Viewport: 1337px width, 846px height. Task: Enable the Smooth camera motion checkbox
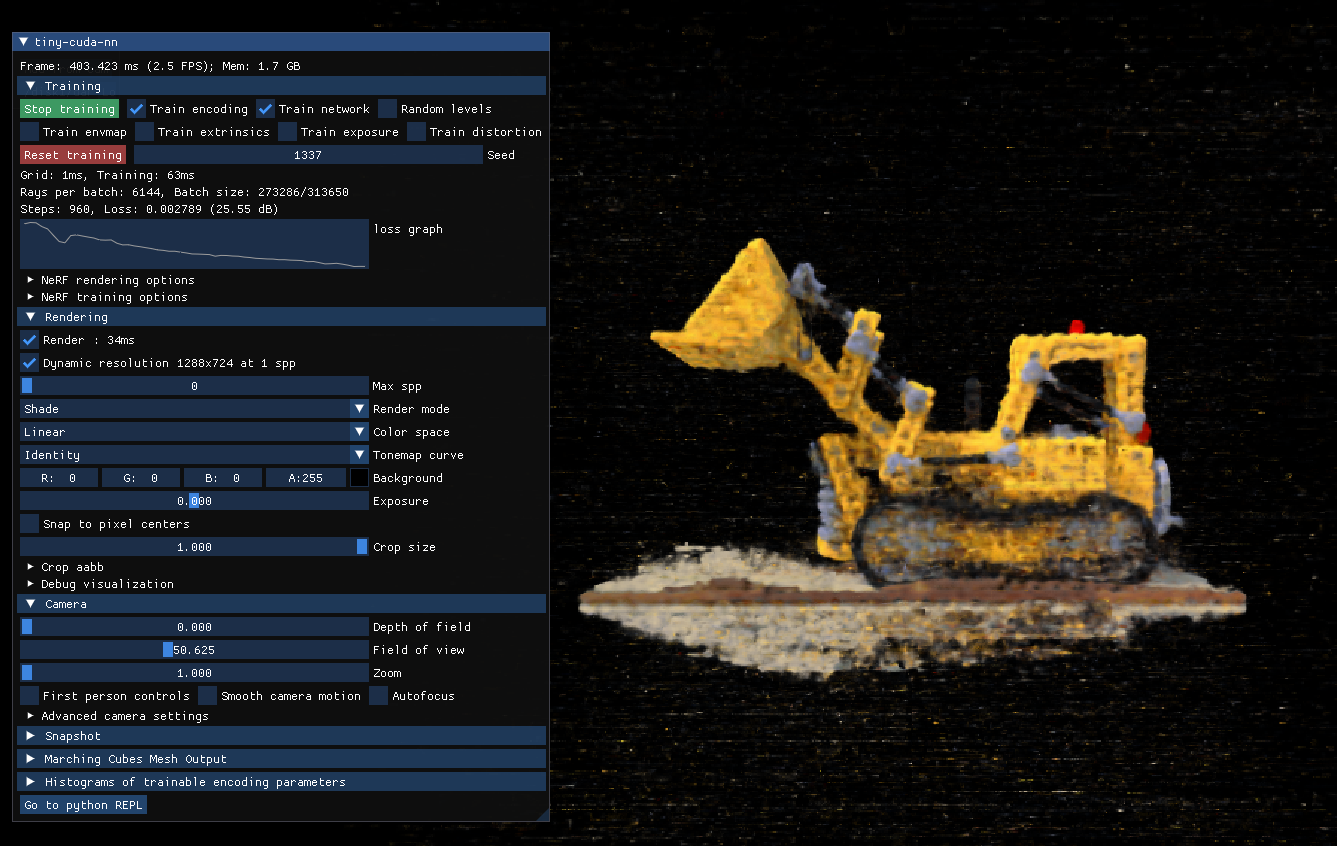(x=207, y=696)
